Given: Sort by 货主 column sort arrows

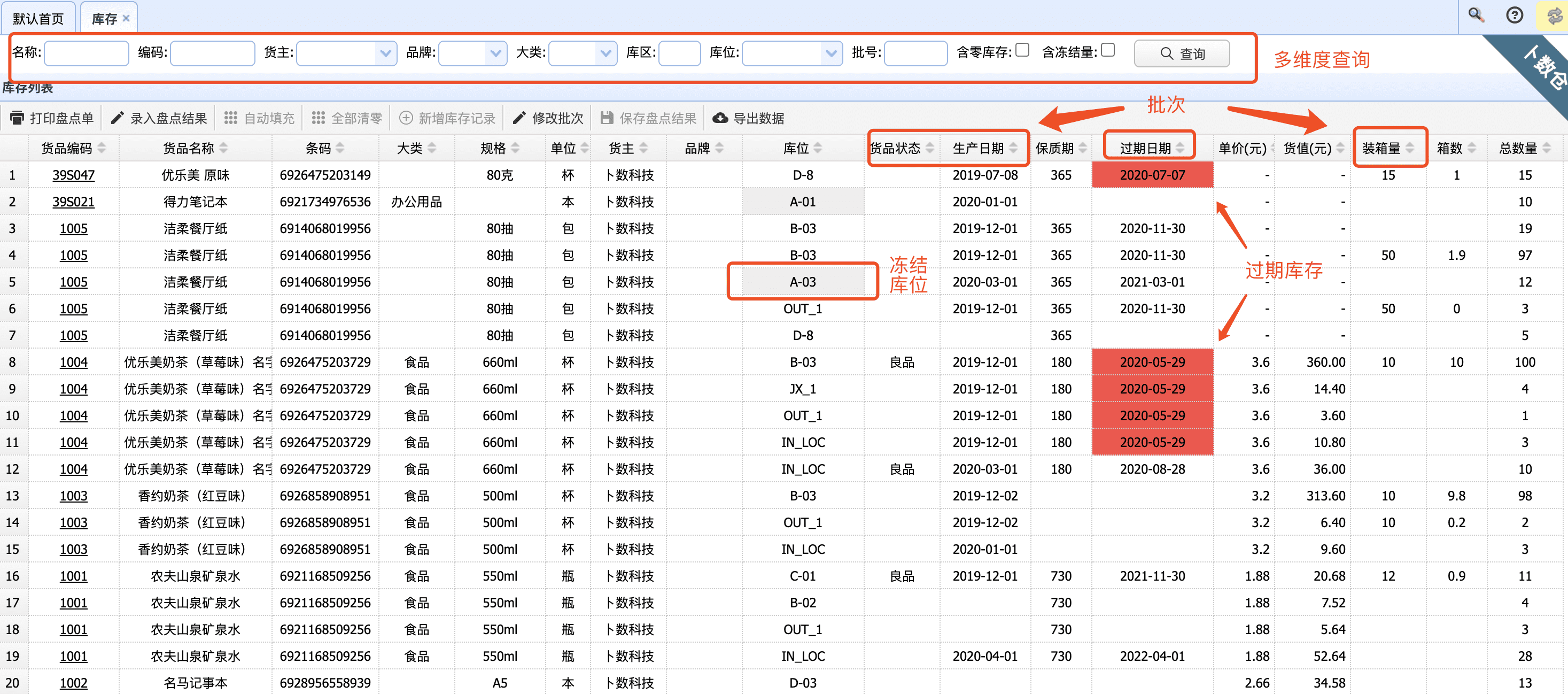Looking at the screenshot, I should point(643,148).
